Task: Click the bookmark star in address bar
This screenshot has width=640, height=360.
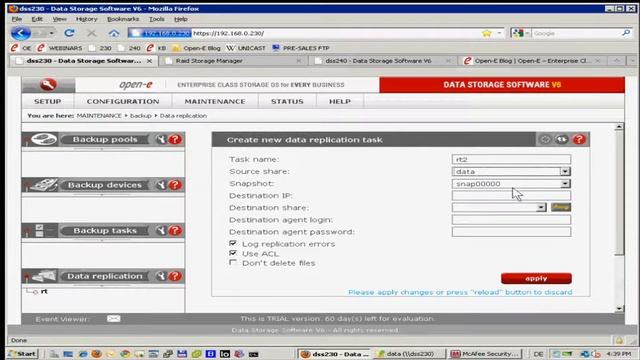Action: (487, 33)
